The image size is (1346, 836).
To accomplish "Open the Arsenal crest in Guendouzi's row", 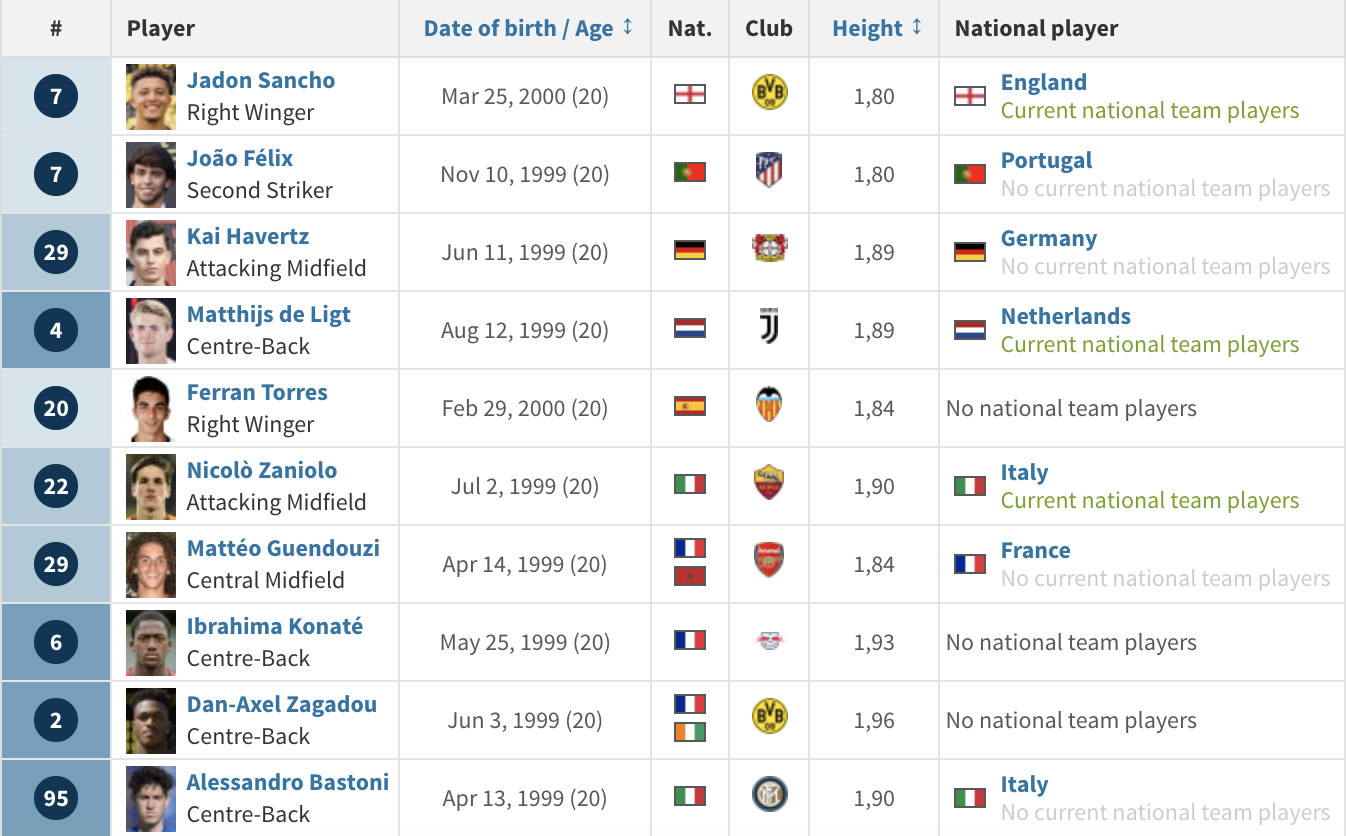I will coord(769,561).
